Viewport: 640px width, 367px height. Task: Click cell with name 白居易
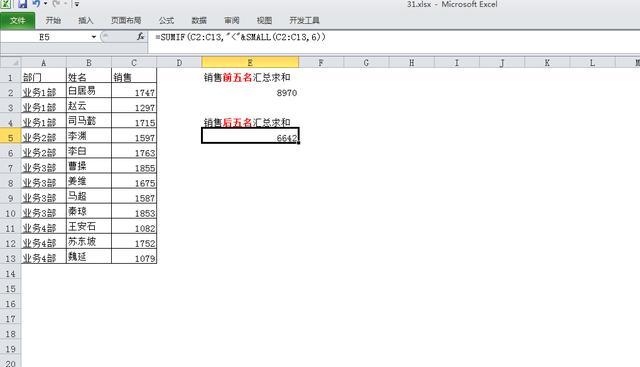89,91
